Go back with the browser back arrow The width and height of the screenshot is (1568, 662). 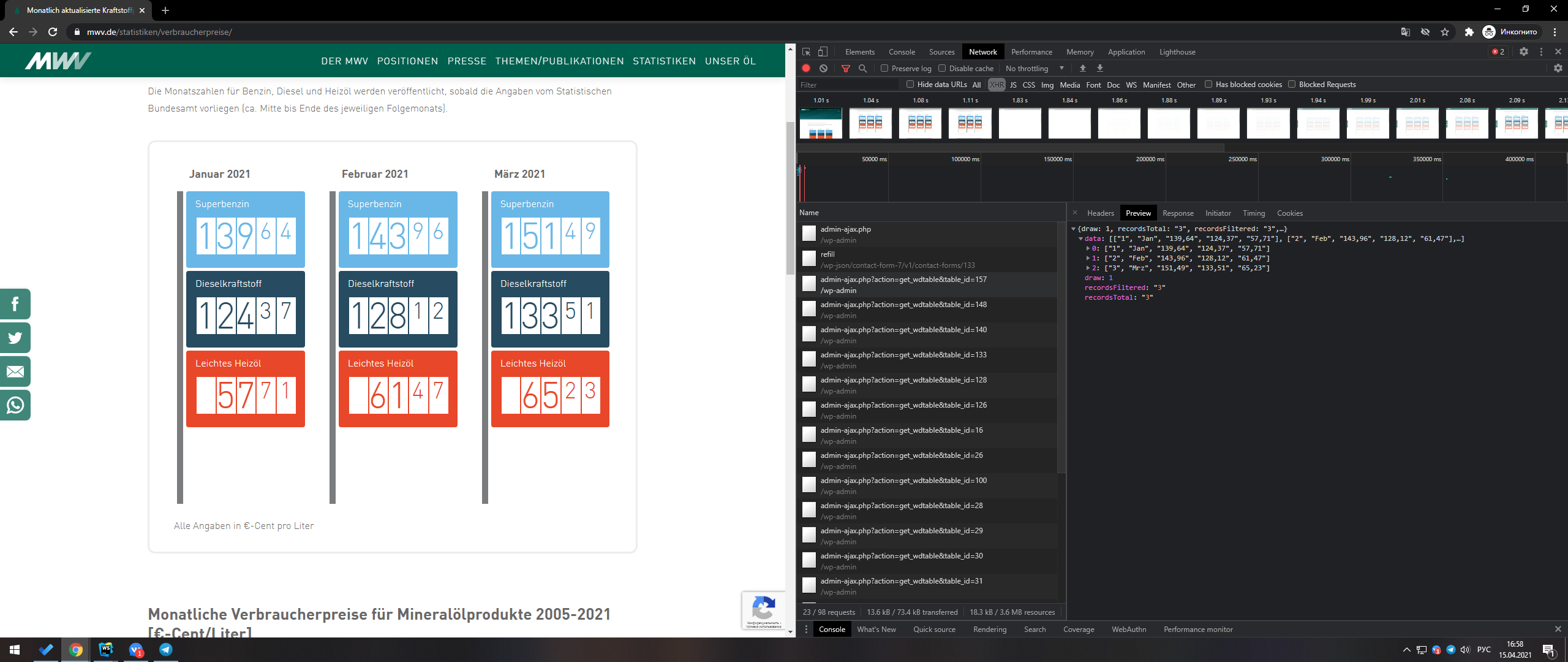(x=13, y=32)
